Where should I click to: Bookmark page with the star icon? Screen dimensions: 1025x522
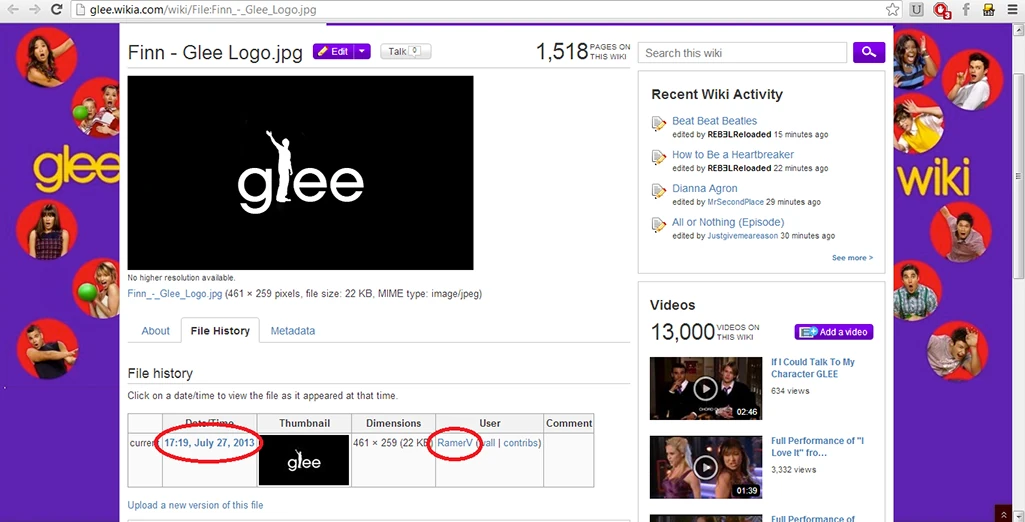pyautogui.click(x=892, y=10)
